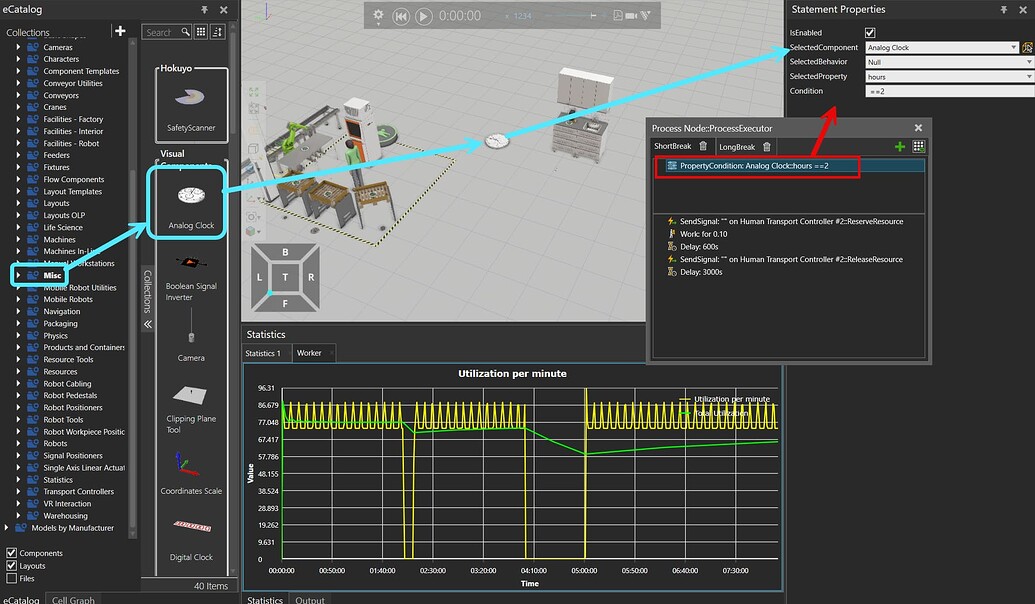Enable the Files filter checkbox
The width and height of the screenshot is (1035, 604).
(12, 578)
